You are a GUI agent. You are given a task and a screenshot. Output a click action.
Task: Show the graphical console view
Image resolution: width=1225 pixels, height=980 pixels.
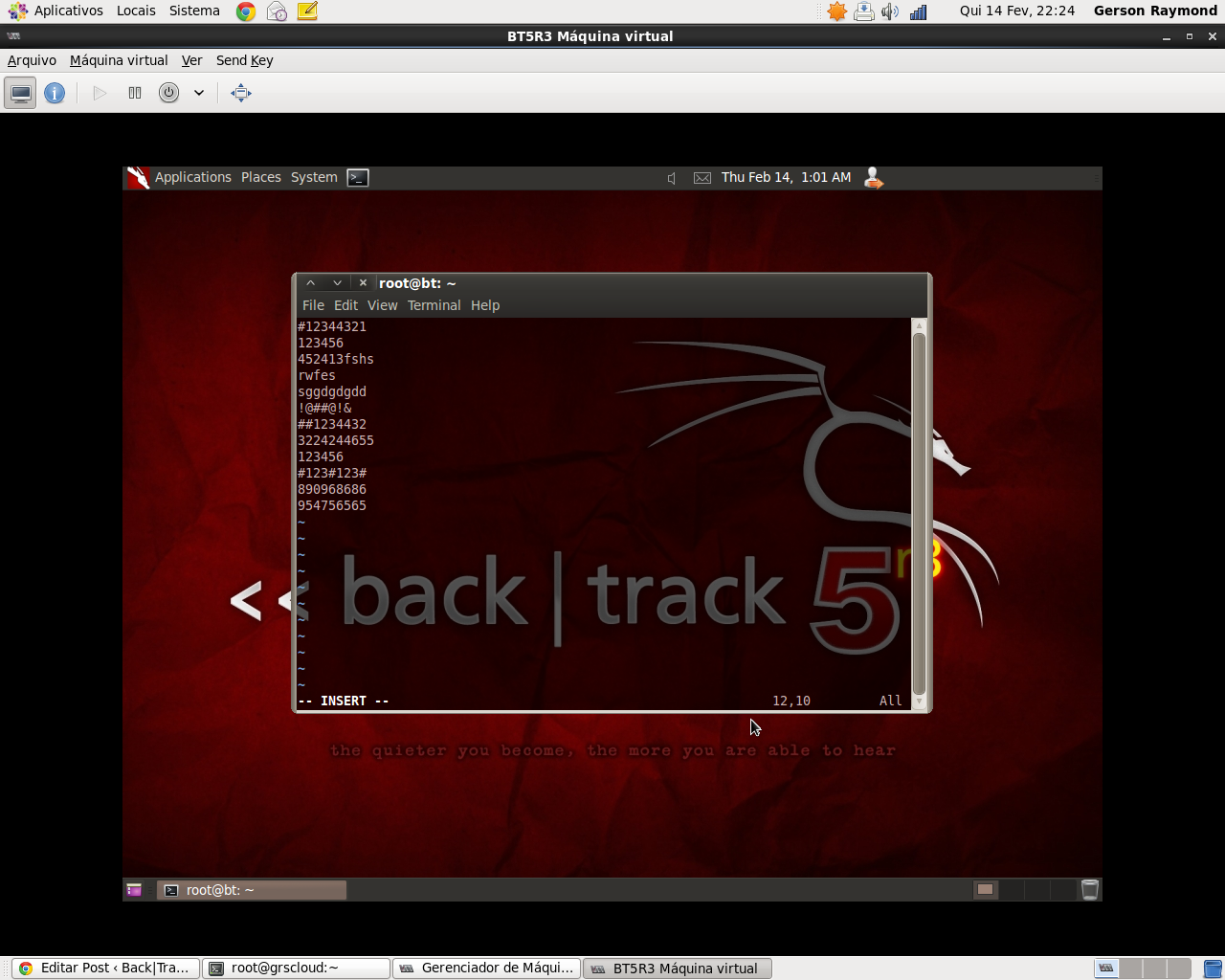click(20, 93)
